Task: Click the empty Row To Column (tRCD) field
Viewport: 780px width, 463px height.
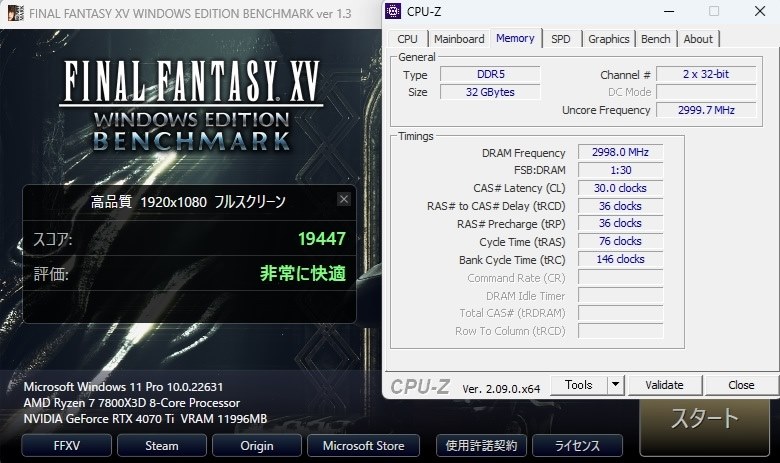Action: 620,331
